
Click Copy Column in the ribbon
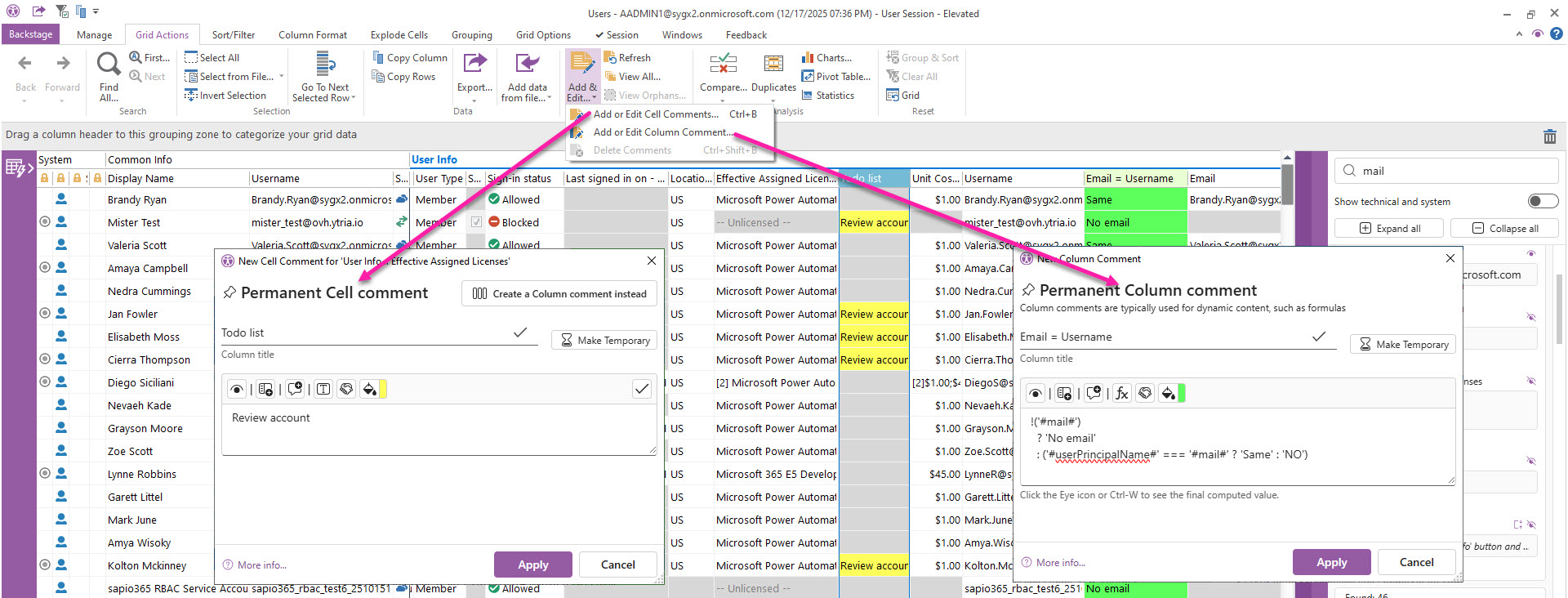click(409, 58)
